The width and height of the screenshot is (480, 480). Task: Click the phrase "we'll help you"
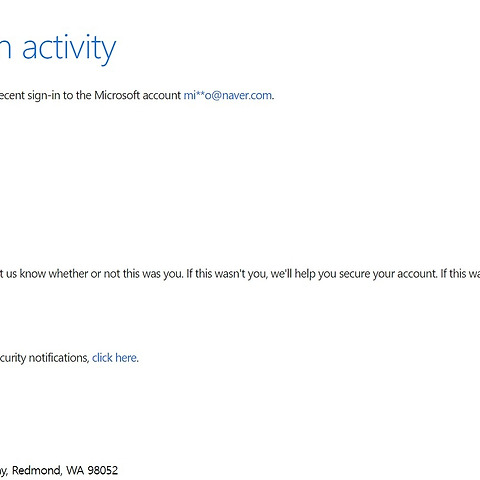coord(304,274)
